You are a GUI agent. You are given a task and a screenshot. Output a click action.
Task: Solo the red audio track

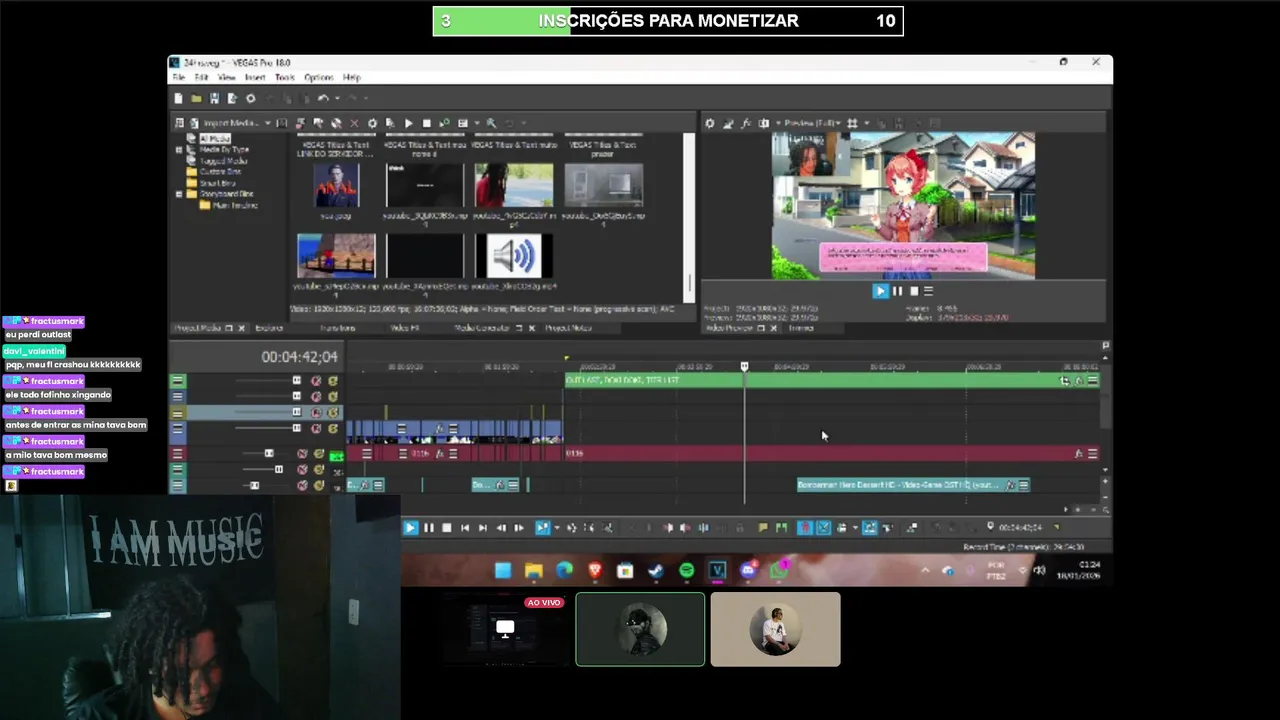click(319, 454)
